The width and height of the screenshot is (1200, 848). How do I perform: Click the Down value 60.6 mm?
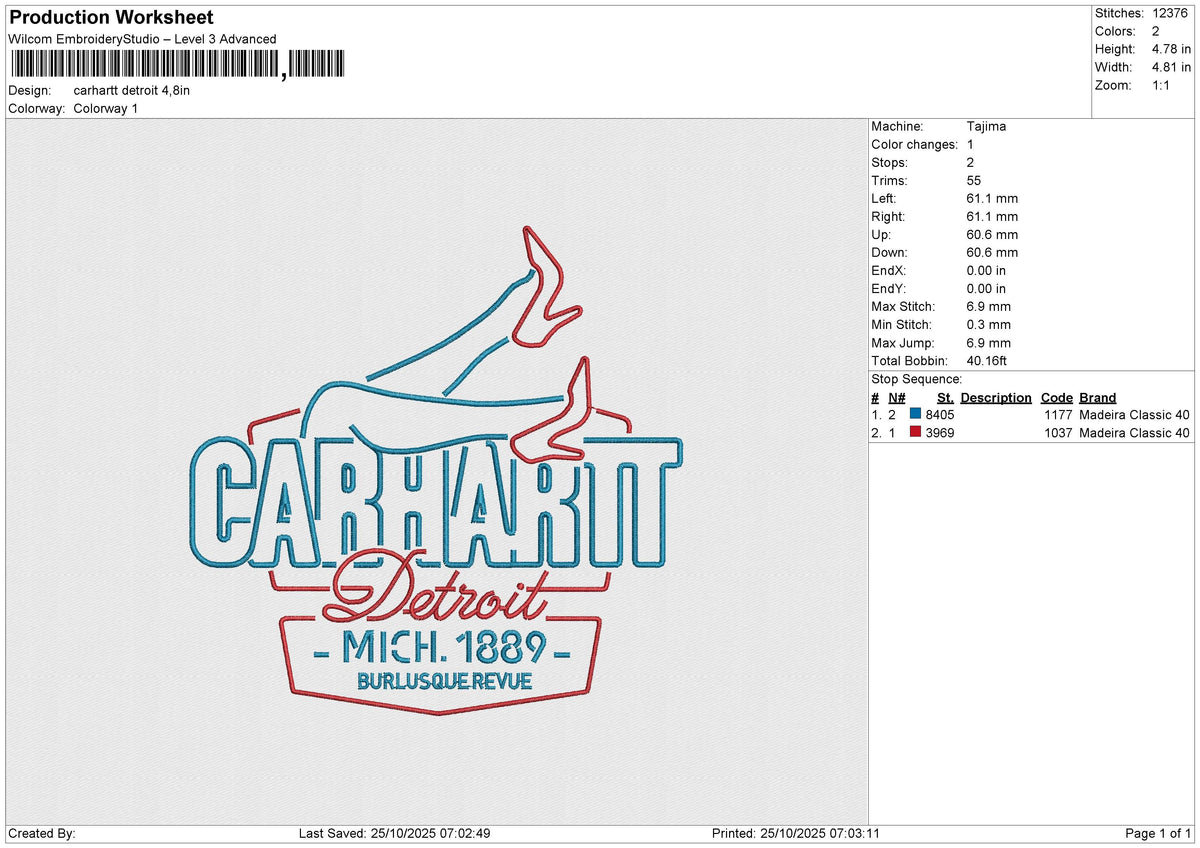point(993,253)
